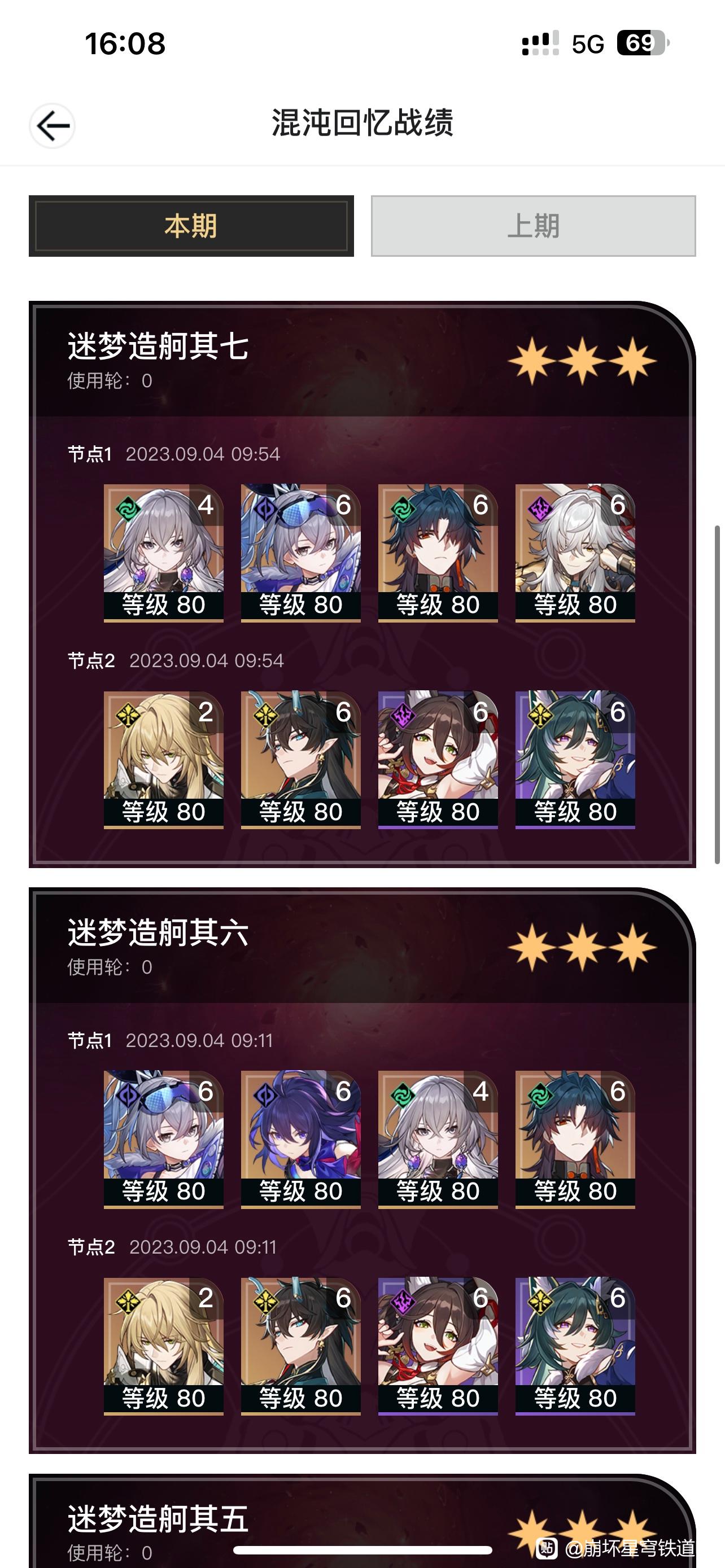
Task: Click lightning element icon on Jing Yuan
Action: (x=539, y=509)
